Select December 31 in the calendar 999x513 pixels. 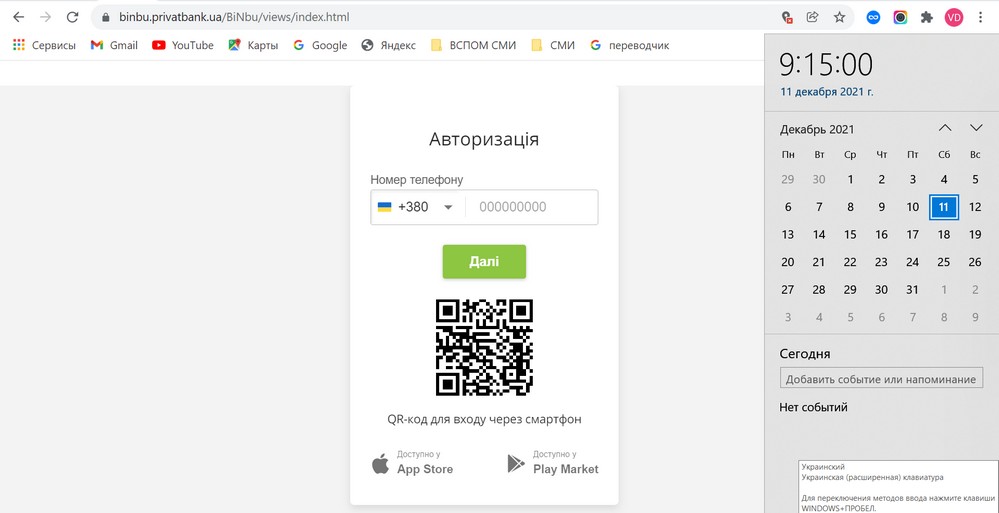(912, 290)
